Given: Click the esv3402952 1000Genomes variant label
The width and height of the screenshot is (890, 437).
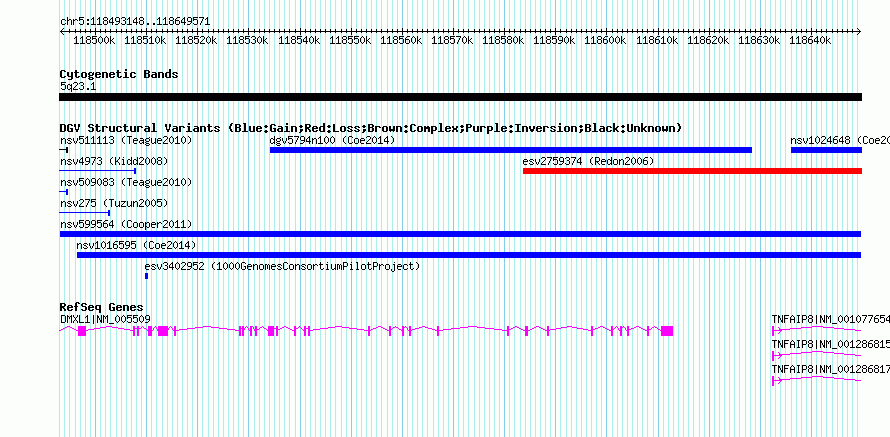Looking at the screenshot, I should tap(282, 267).
